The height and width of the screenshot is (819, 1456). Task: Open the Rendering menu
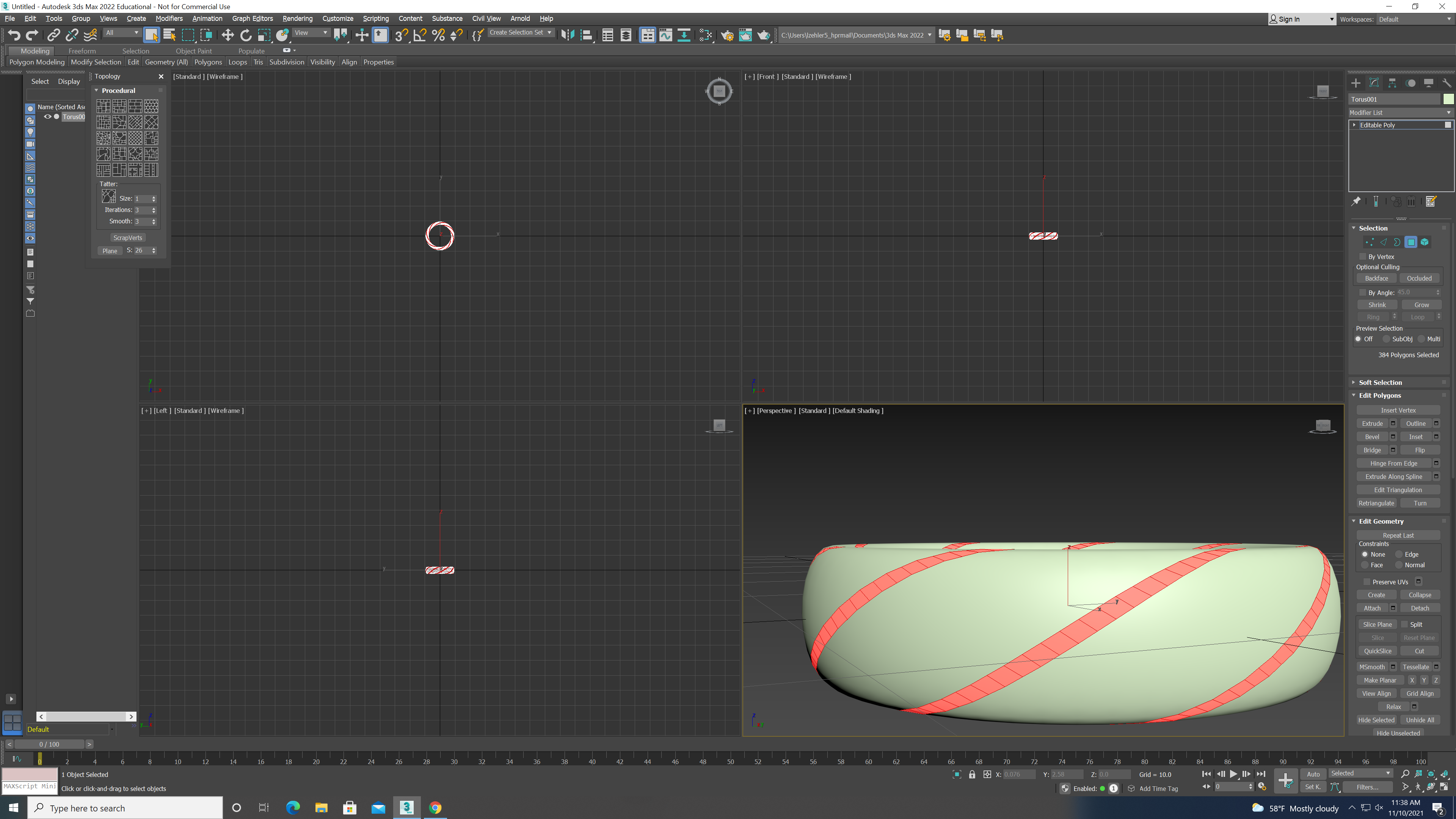(297, 19)
